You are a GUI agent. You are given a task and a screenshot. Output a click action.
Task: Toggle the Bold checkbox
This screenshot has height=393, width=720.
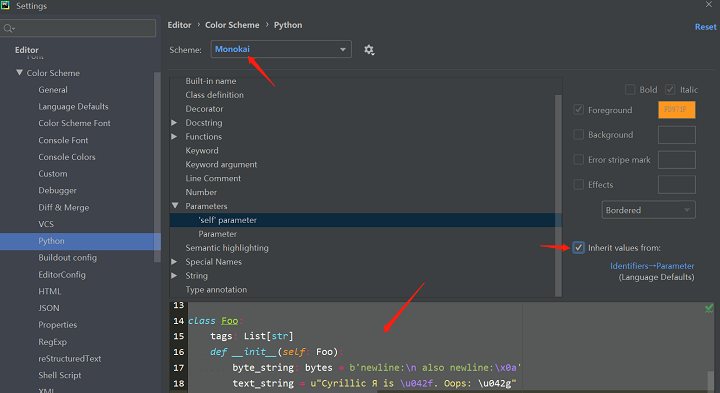[x=630, y=90]
